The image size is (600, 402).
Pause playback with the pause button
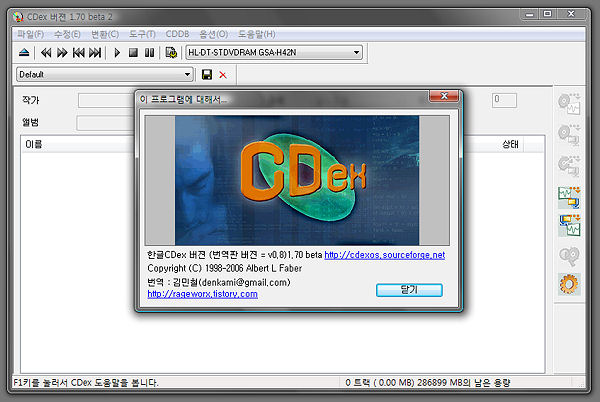tap(149, 52)
